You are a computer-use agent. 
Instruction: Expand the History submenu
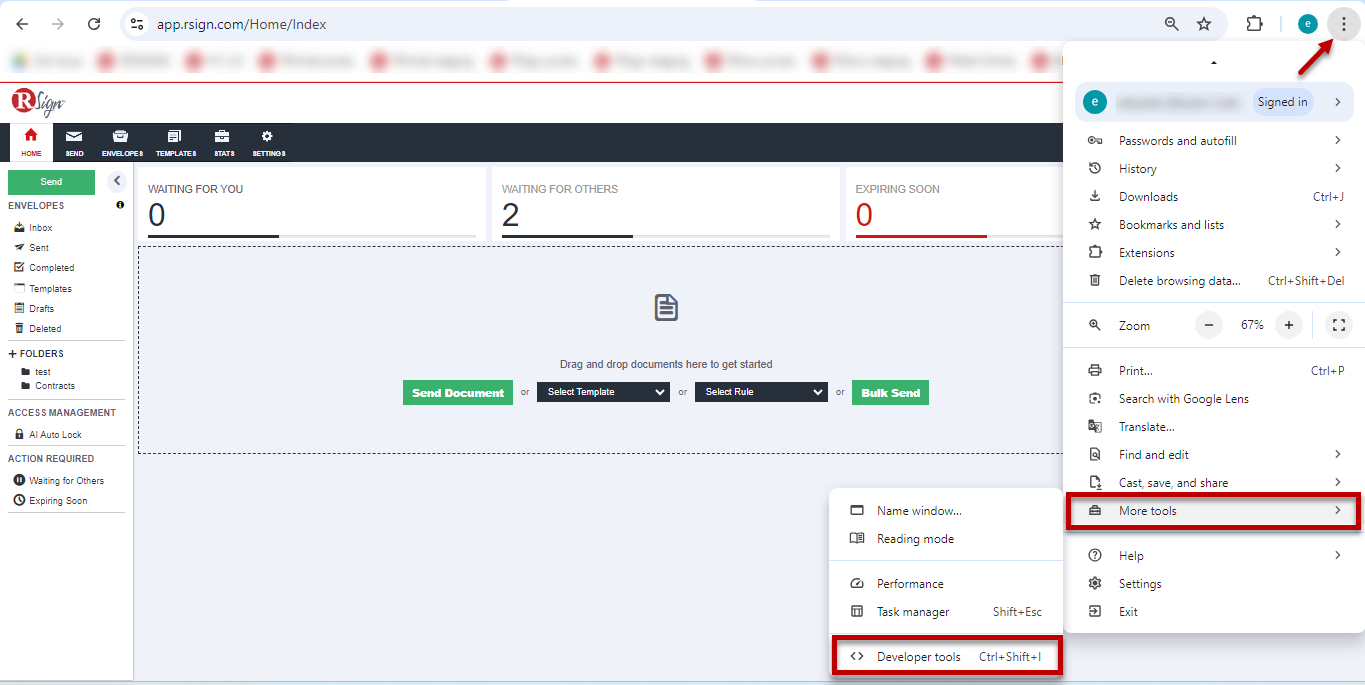1214,169
